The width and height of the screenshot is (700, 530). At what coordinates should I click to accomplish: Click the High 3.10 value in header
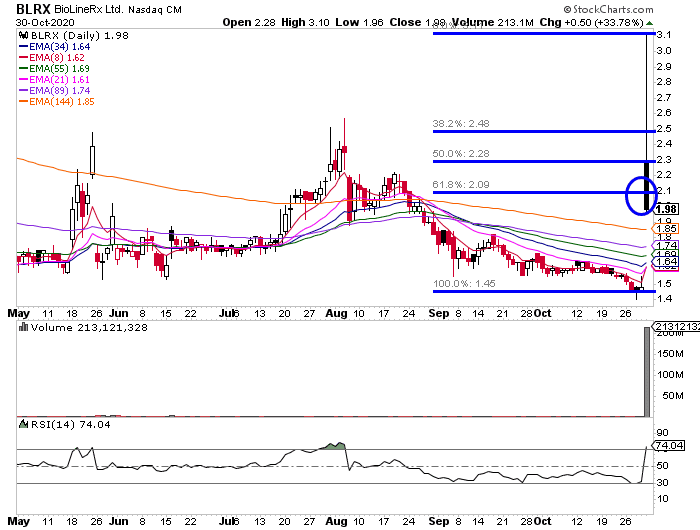(x=305, y=22)
